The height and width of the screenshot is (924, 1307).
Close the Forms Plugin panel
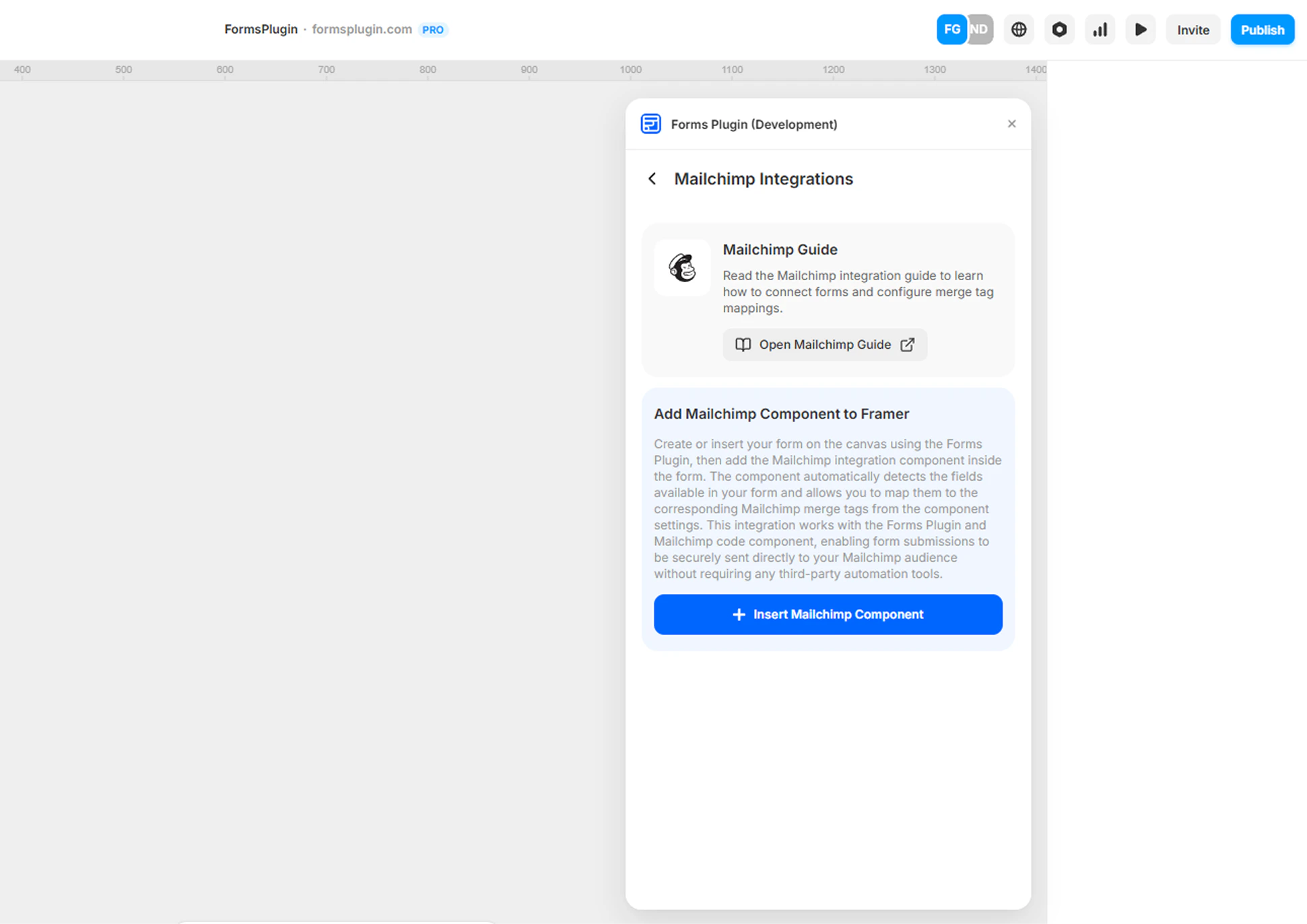pyautogui.click(x=1011, y=124)
